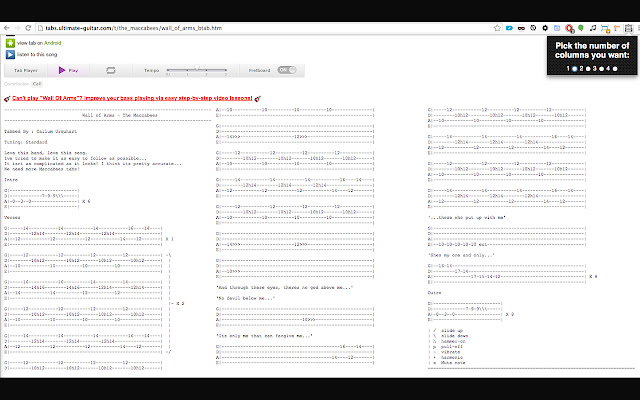Click the music note extension icon
Viewport: 640px width, 400px height.
[x=593, y=28]
